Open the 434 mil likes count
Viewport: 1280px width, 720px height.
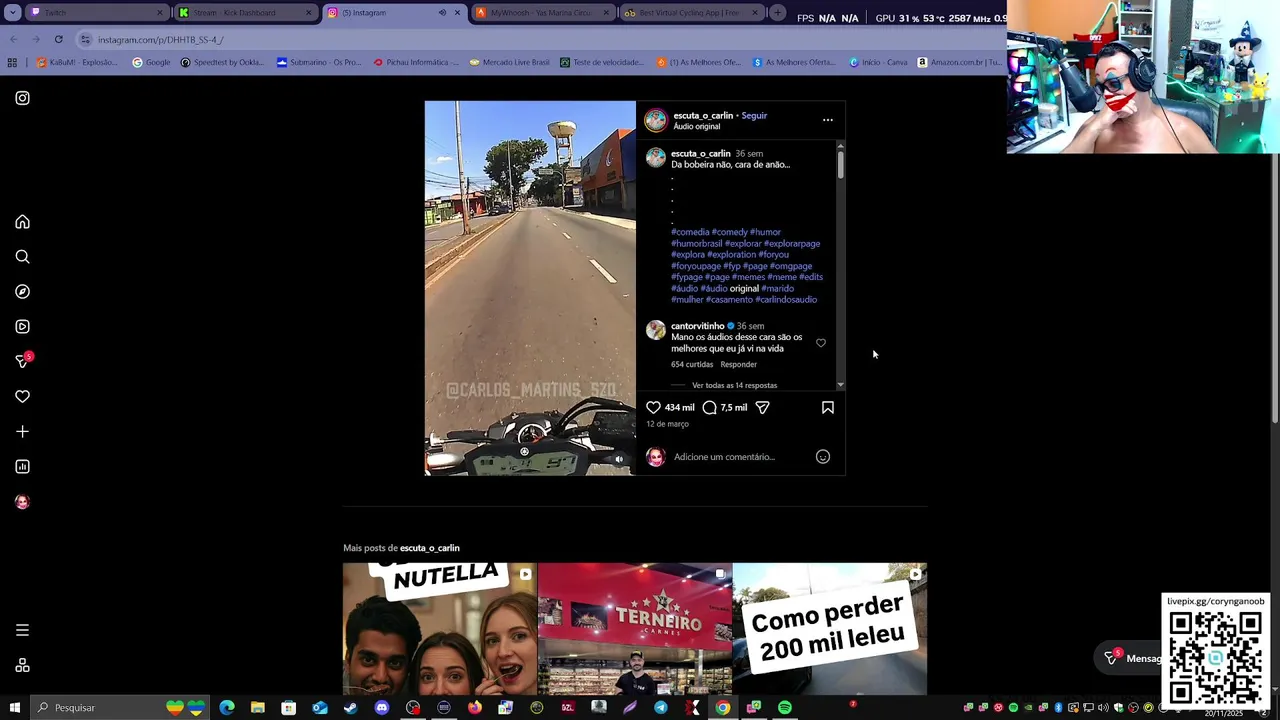pyautogui.click(x=680, y=408)
